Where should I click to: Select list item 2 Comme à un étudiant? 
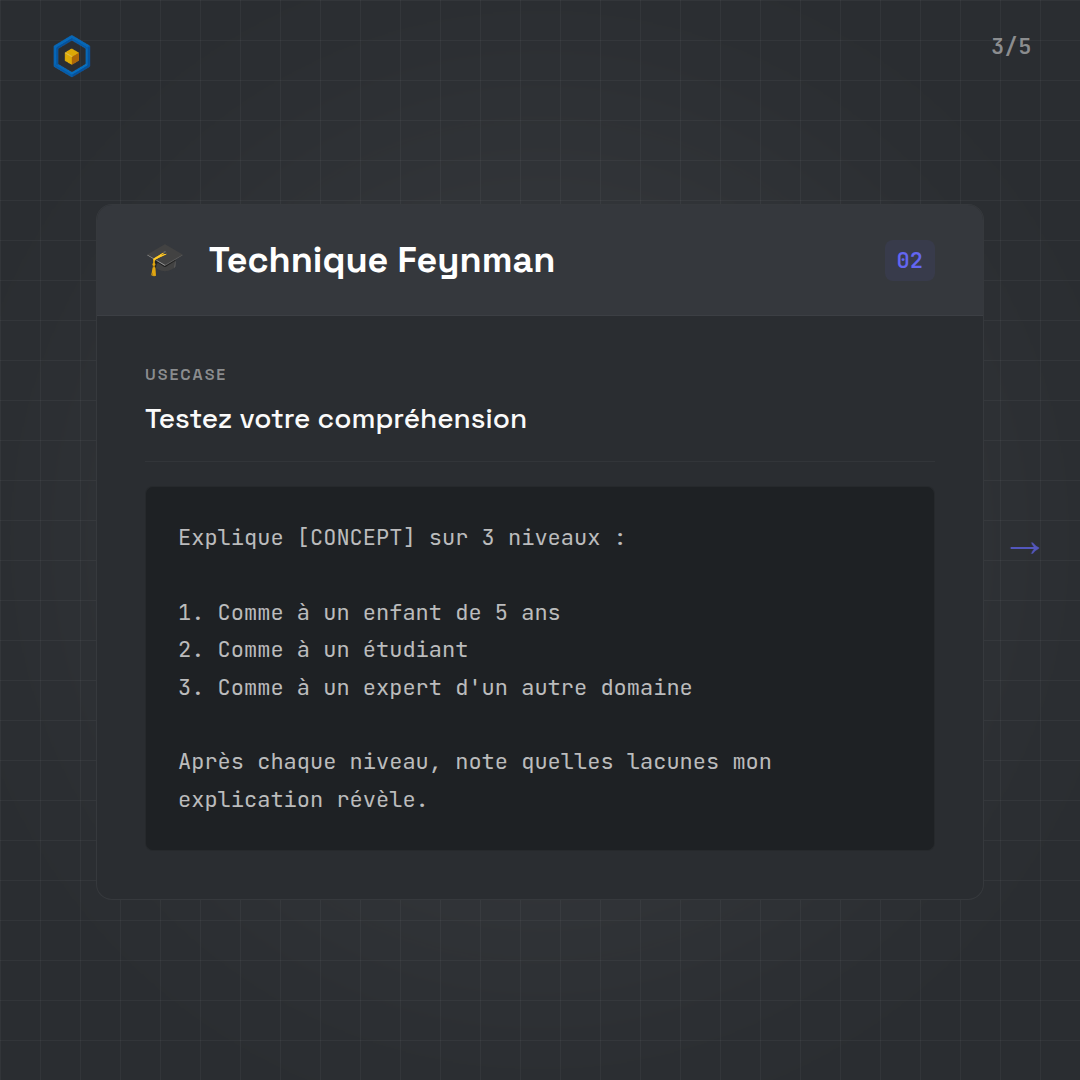[x=323, y=650]
